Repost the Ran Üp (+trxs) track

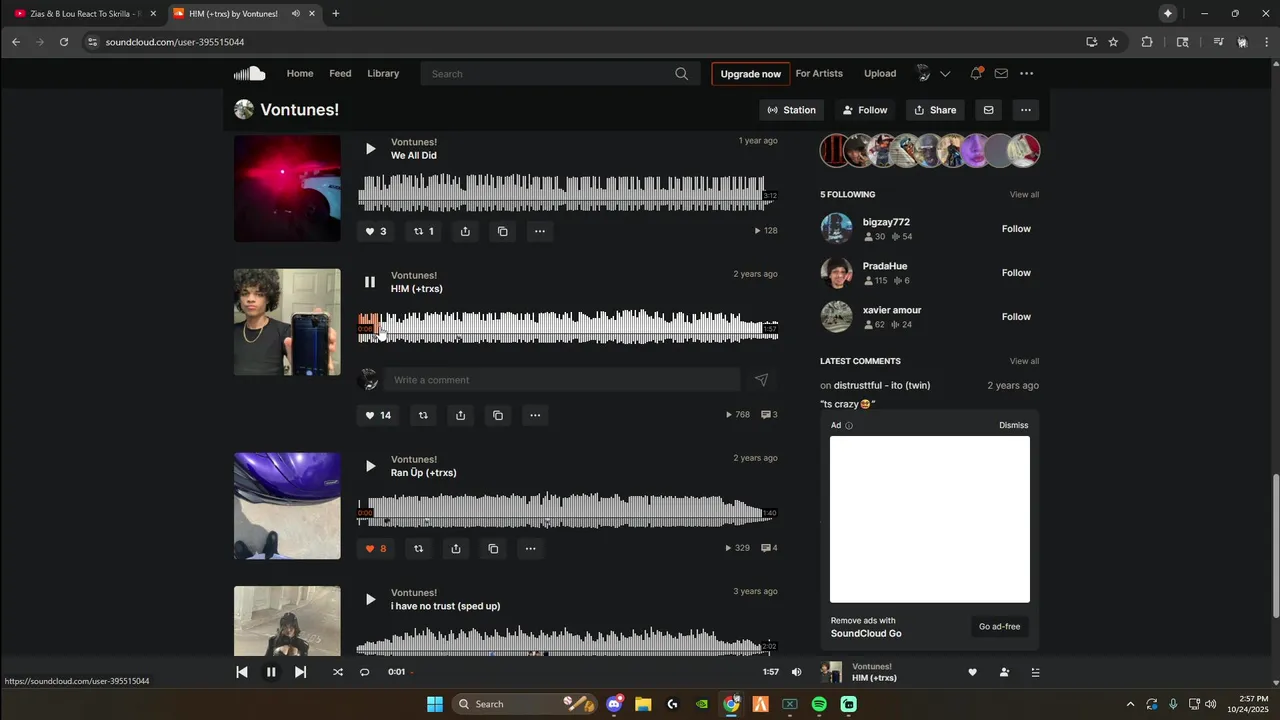point(418,548)
